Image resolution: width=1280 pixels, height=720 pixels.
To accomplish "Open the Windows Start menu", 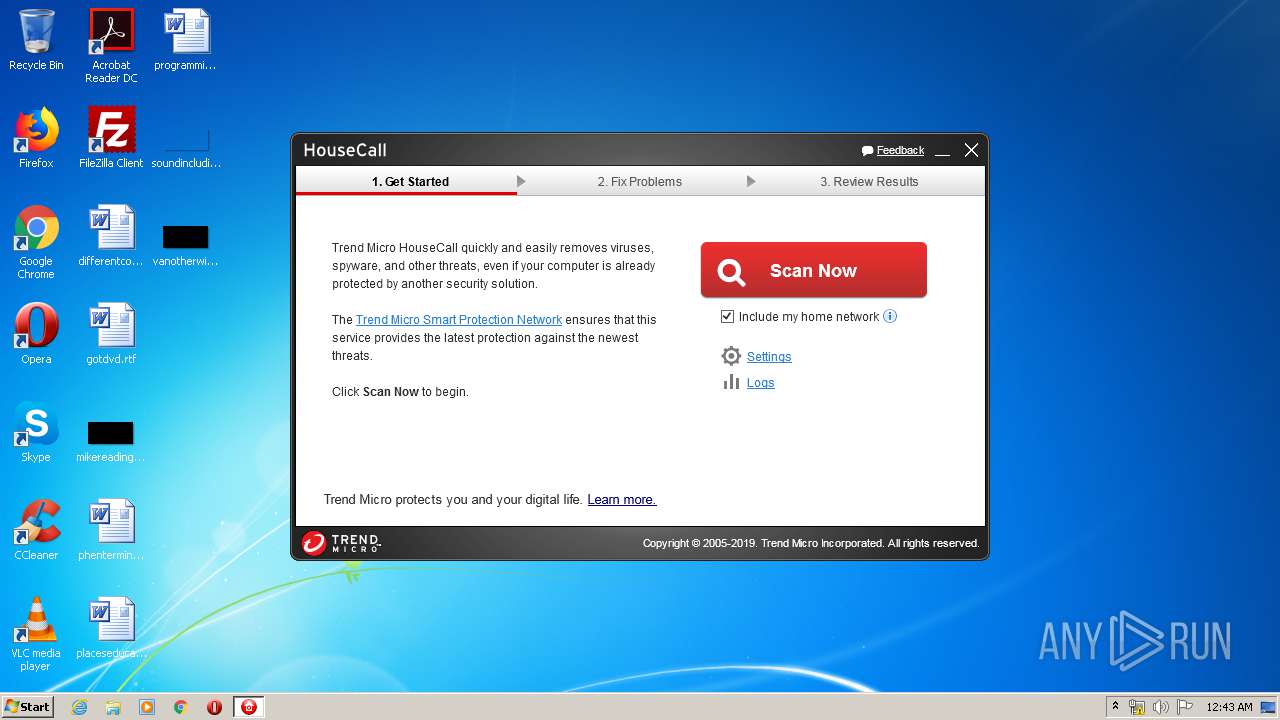I will (27, 707).
